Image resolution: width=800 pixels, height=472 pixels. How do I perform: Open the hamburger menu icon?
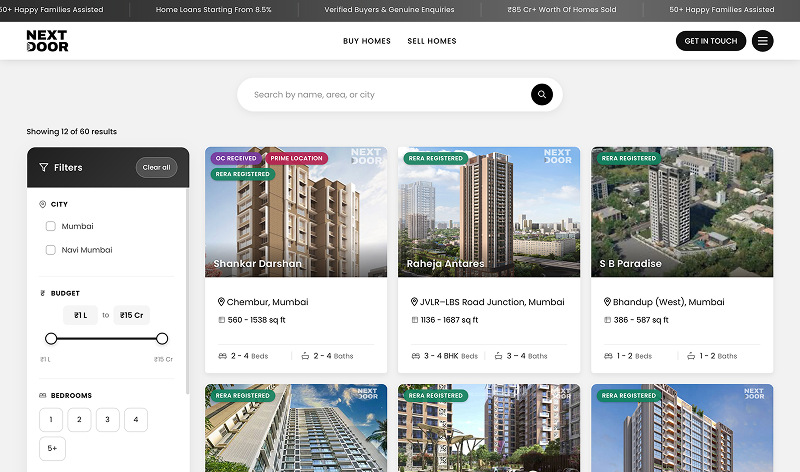point(762,41)
